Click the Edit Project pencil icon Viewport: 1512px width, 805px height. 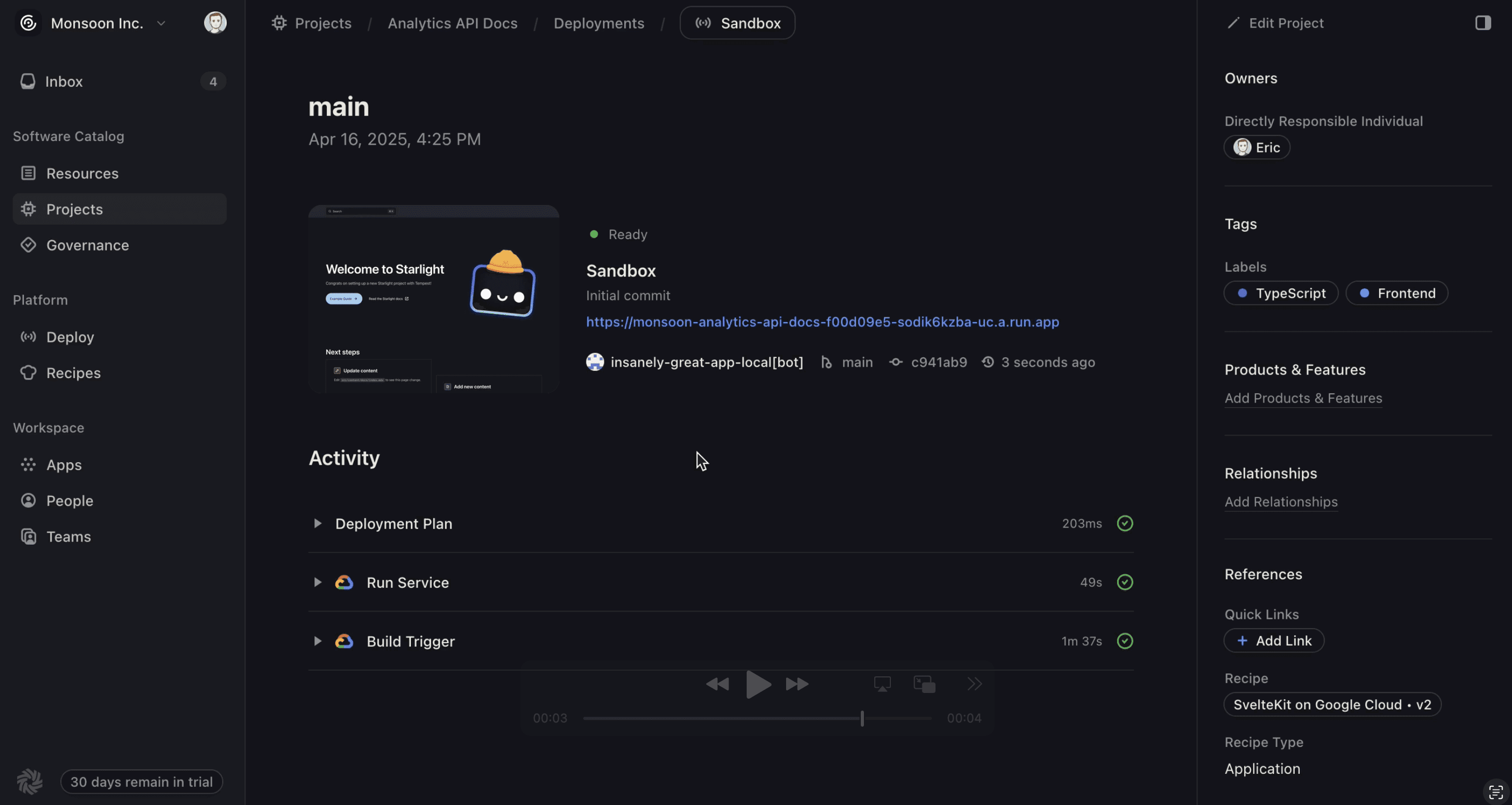click(1233, 23)
